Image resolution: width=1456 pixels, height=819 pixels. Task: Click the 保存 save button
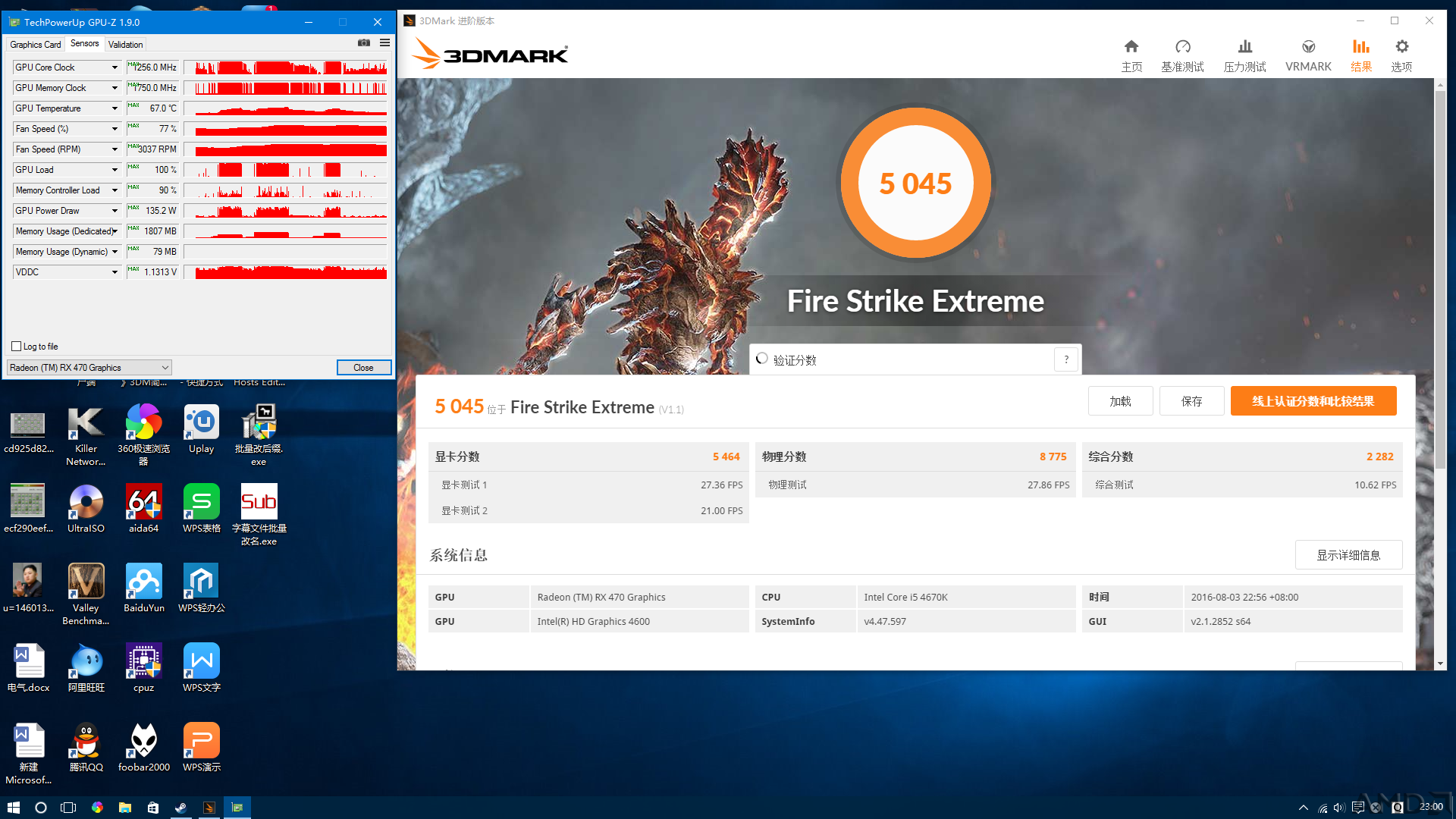(x=1191, y=401)
